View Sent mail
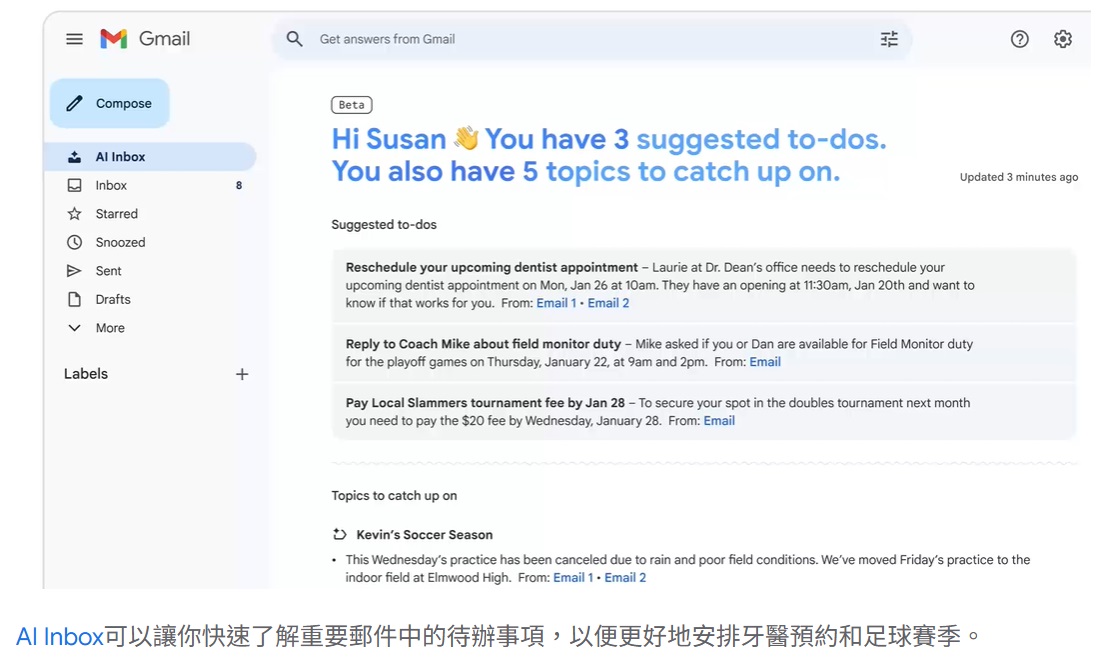Screen dimensions: 1116x667 pos(108,271)
